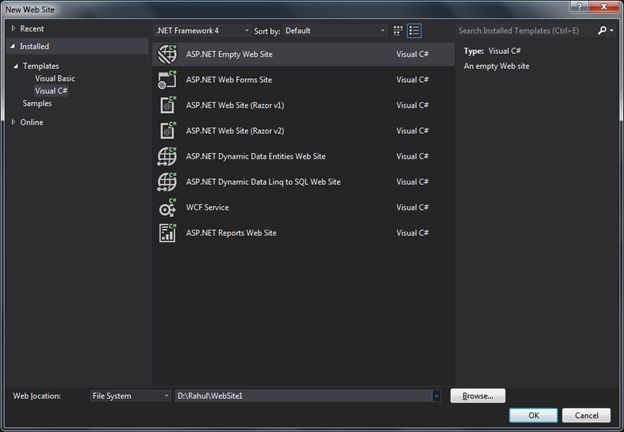Select ASP.NET Dynamic Data Linq to SQL name
The width and height of the screenshot is (624, 432).
[263, 182]
